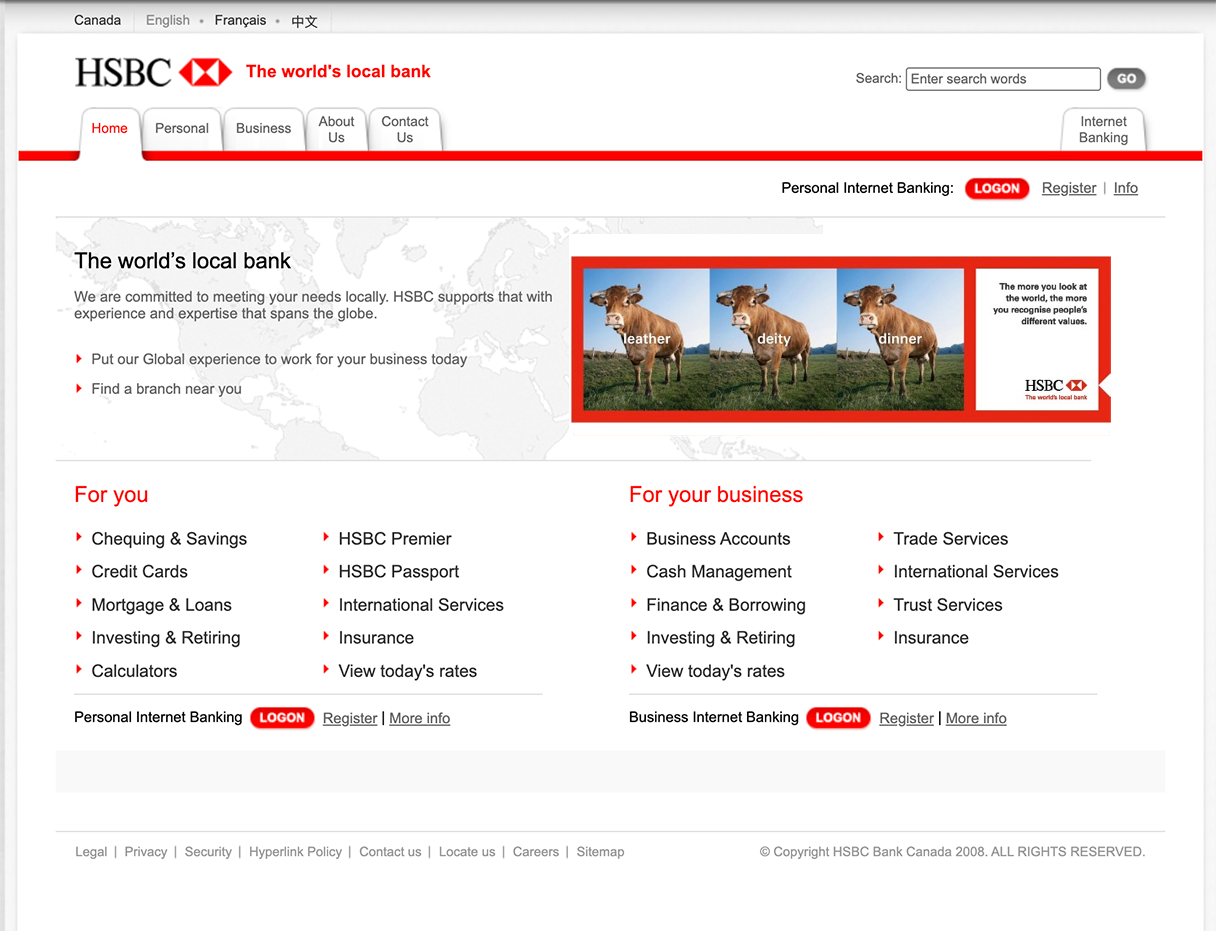Click LOGON next to lower Personal Internet Banking
Screen dimensions: 1216x931
click(x=282, y=718)
